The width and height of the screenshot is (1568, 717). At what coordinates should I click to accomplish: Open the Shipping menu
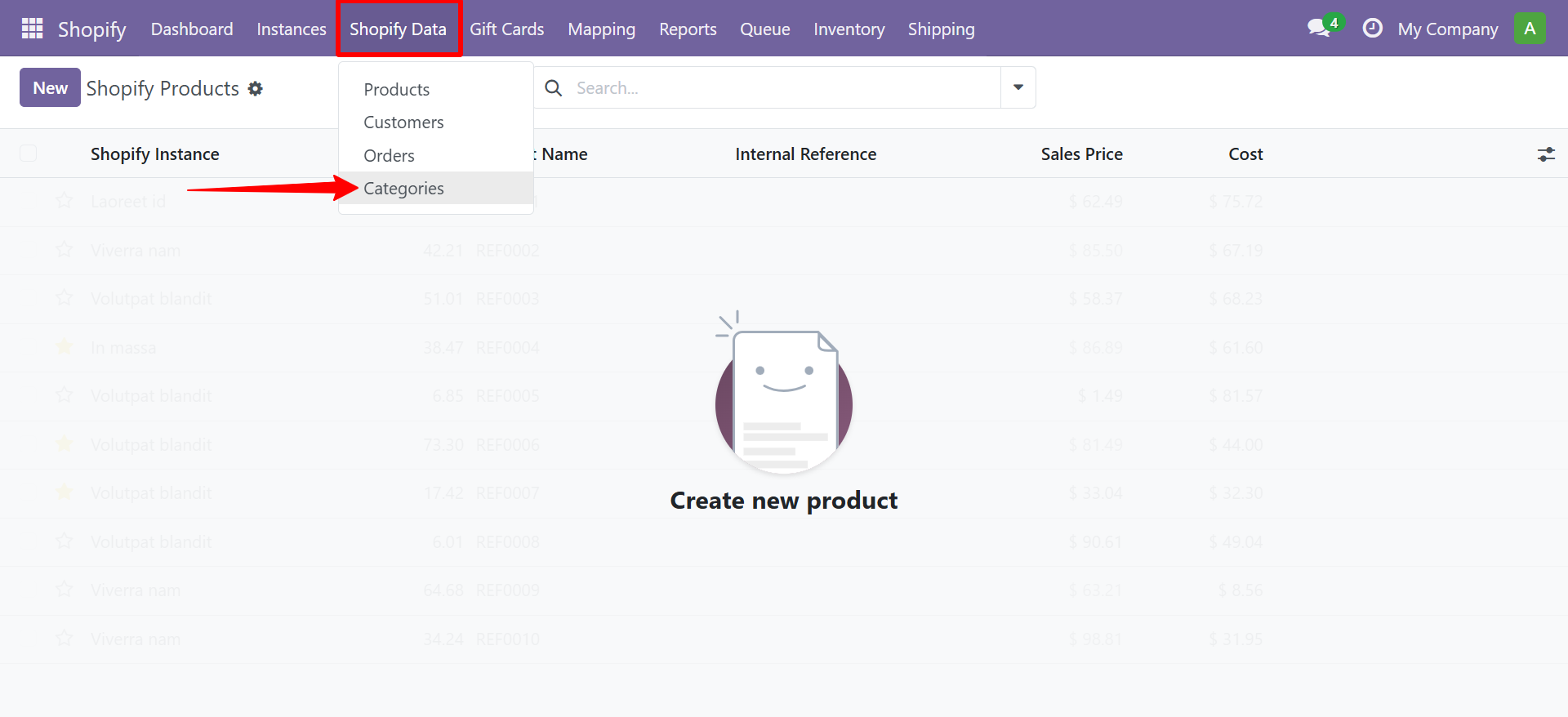(x=942, y=29)
